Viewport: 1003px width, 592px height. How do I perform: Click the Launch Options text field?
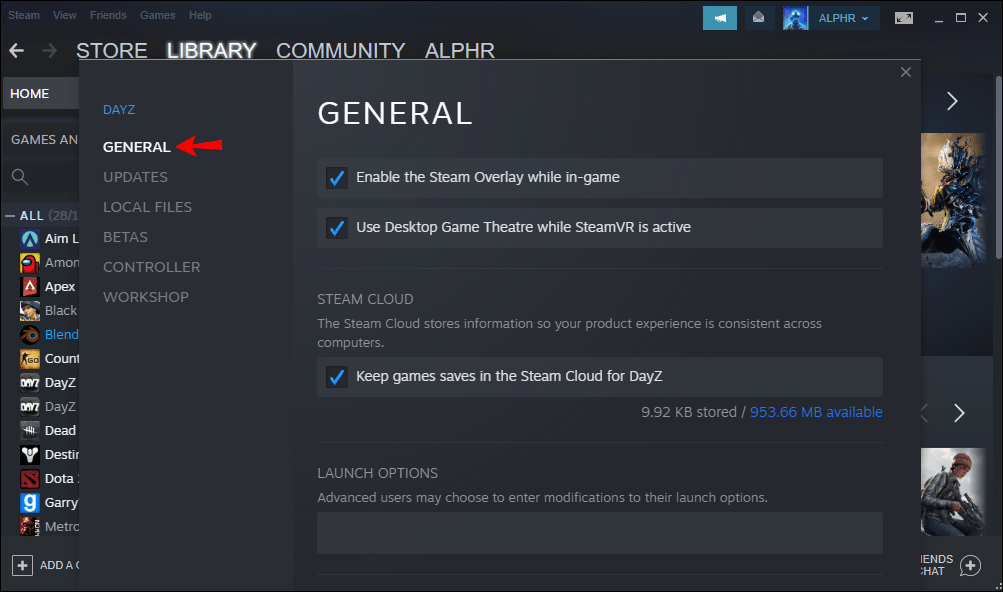pos(600,533)
